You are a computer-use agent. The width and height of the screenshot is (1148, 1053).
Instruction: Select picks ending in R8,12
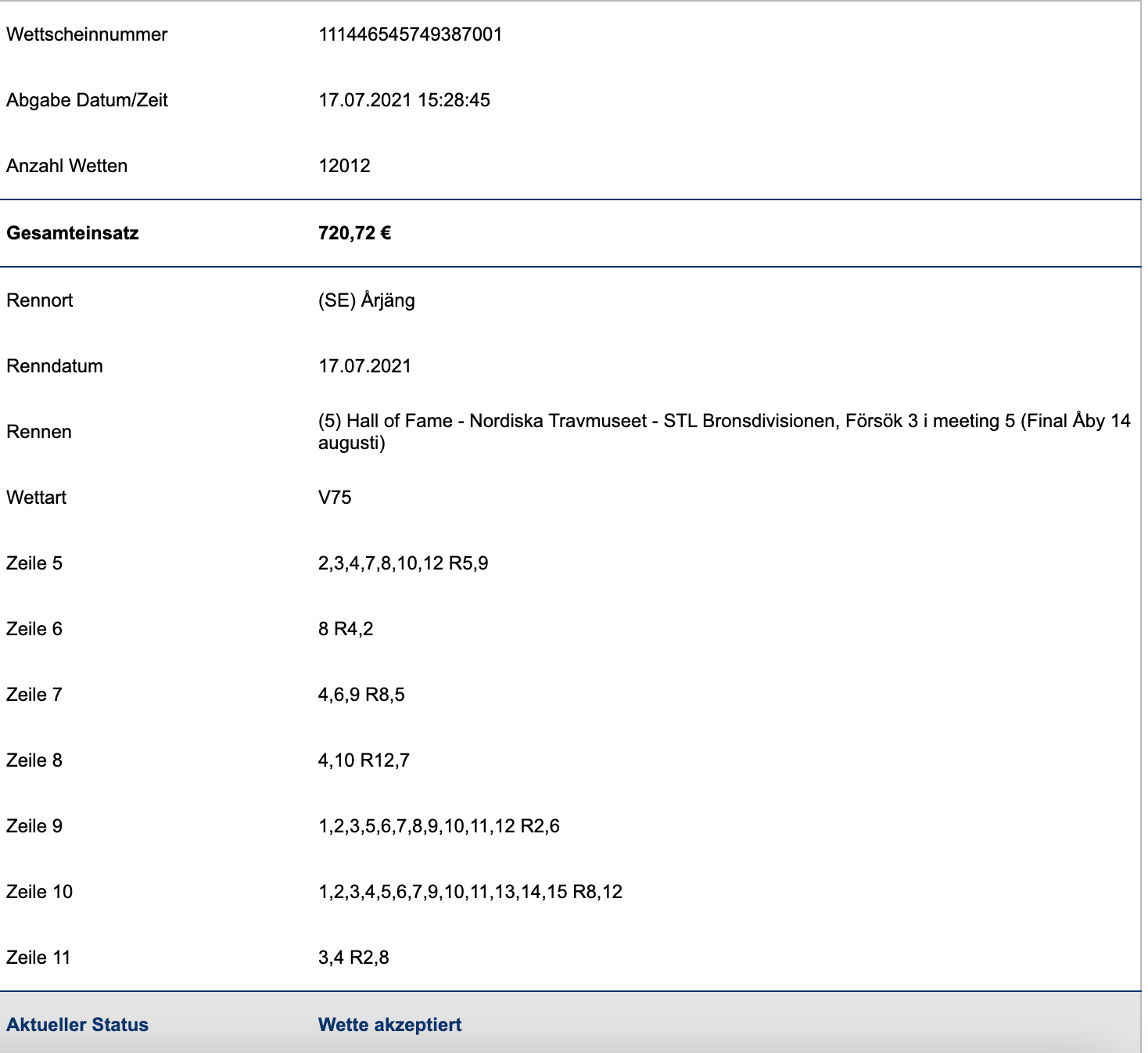470,892
